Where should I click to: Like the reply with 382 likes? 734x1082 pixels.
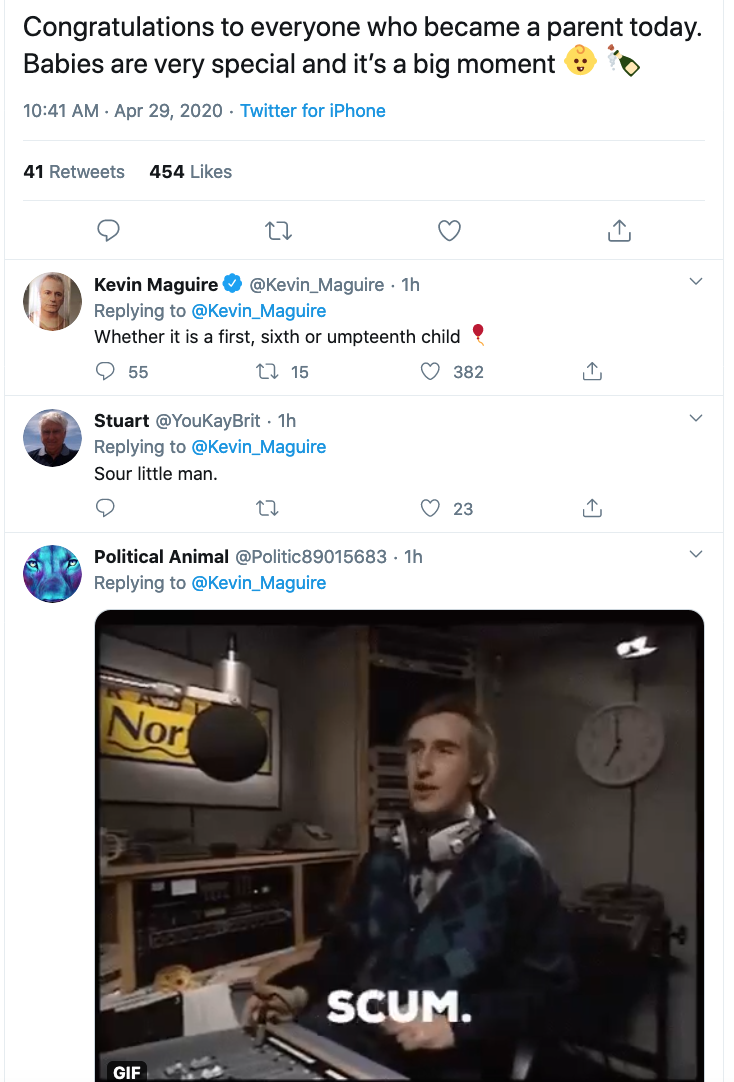[x=430, y=372]
